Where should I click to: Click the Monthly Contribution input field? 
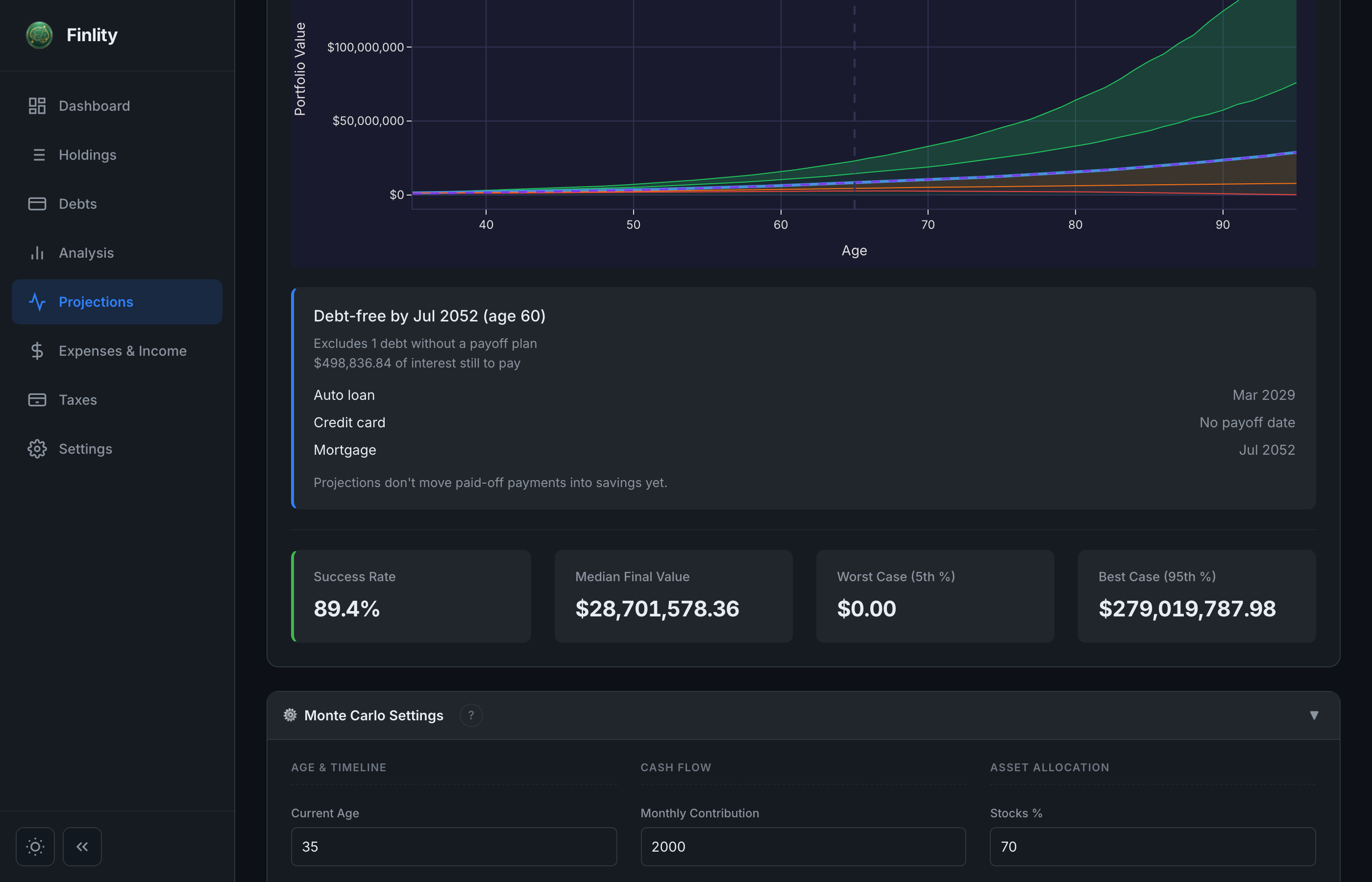pos(804,847)
